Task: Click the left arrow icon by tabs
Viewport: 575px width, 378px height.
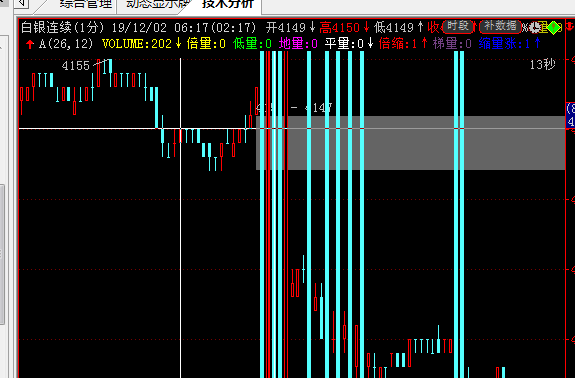Action: pos(23,4)
